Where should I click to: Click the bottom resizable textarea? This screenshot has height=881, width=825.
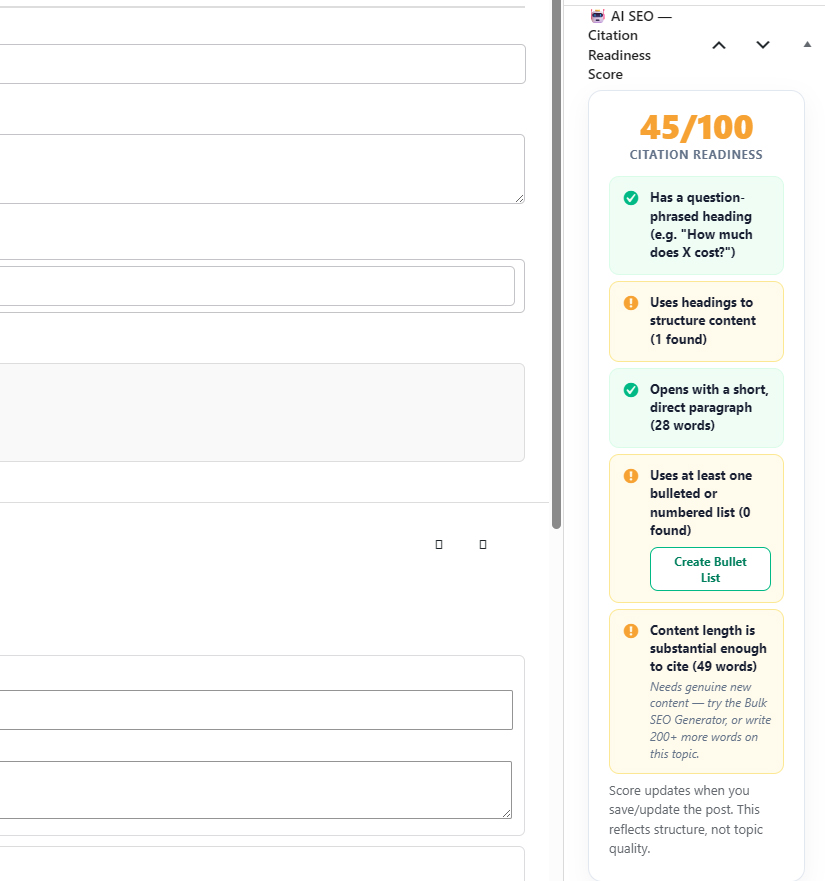[x=256, y=789]
